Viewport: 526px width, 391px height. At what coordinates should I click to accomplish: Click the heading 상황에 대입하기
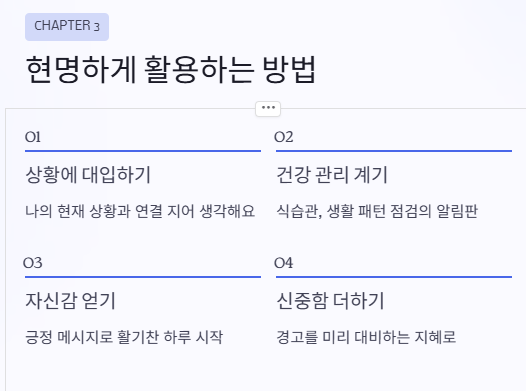88,175
